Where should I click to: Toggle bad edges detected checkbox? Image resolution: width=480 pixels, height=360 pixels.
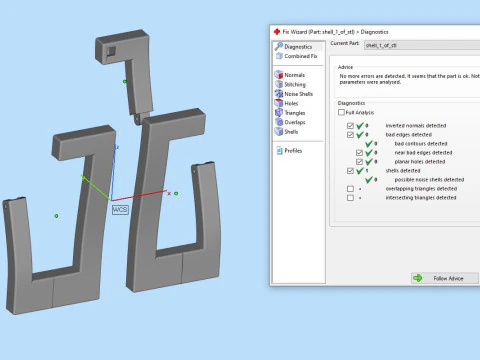(350, 135)
